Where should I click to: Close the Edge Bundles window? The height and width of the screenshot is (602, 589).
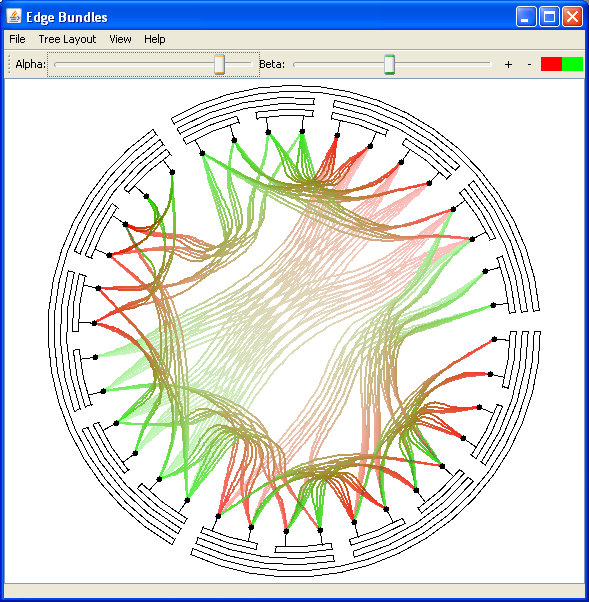[x=572, y=17]
